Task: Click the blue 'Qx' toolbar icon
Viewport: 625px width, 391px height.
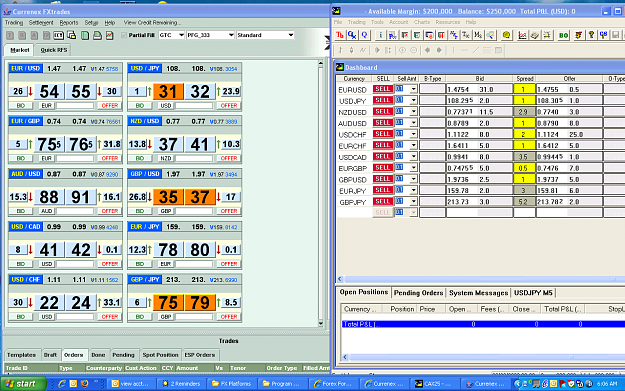Action: pyautogui.click(x=352, y=35)
